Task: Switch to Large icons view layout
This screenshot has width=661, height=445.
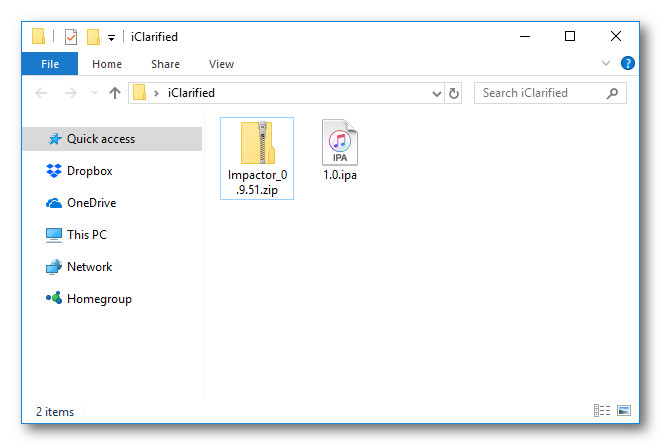Action: point(624,410)
